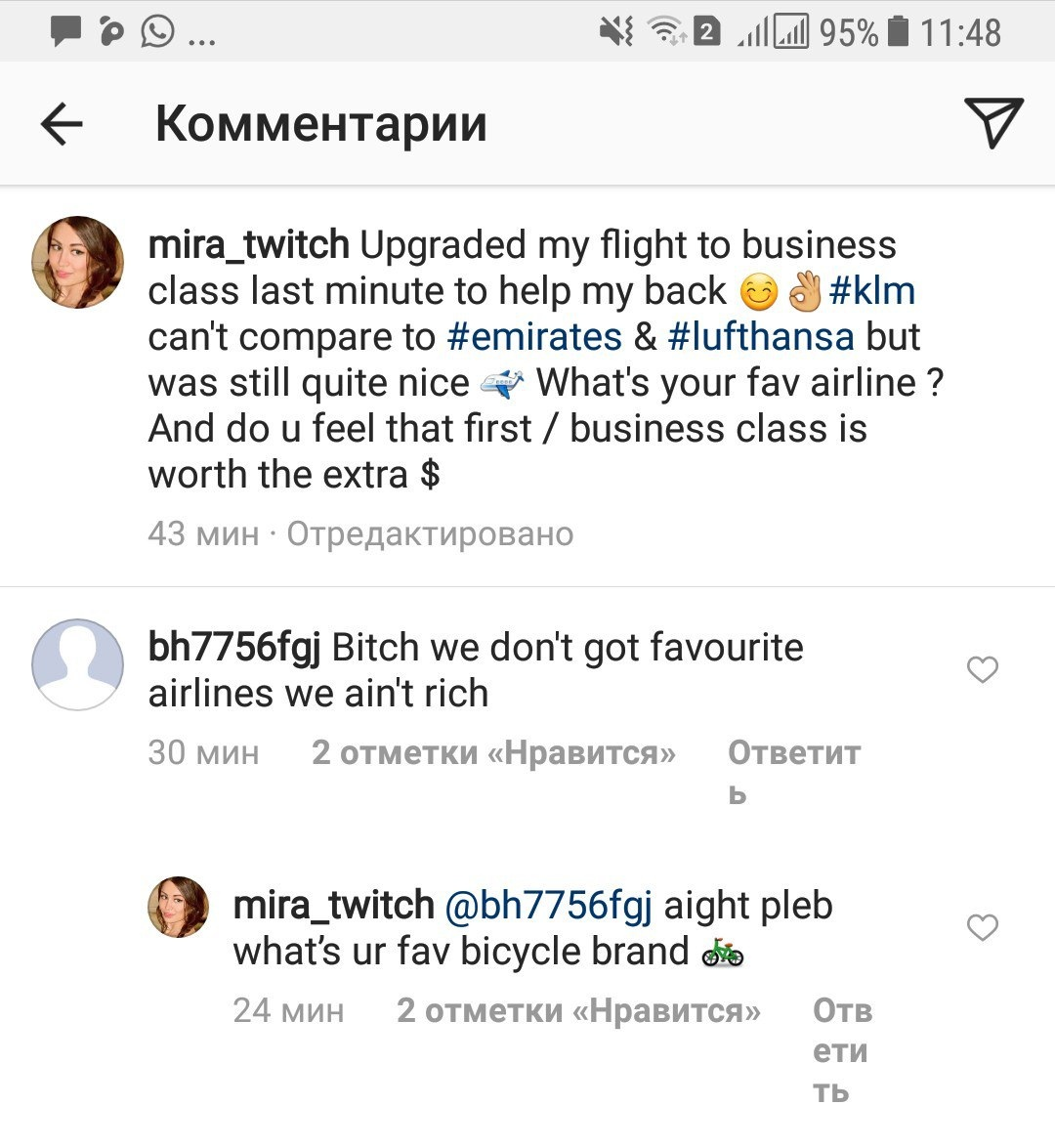1055x1148 pixels.
Task: Reply to the bh7756fgj comment
Action: coord(793,753)
